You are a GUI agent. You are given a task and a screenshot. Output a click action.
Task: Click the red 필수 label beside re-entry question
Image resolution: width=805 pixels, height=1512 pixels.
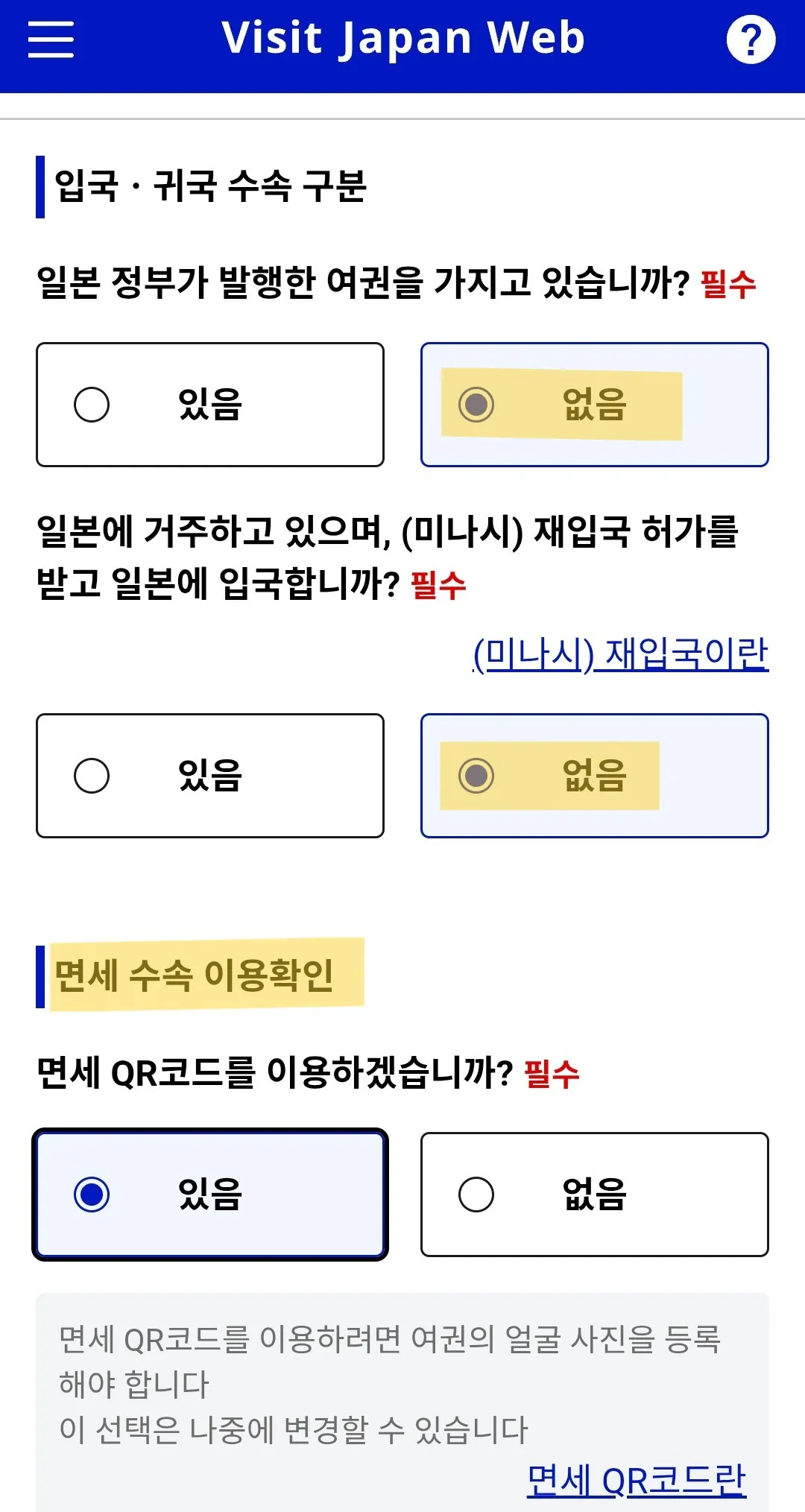(x=438, y=585)
